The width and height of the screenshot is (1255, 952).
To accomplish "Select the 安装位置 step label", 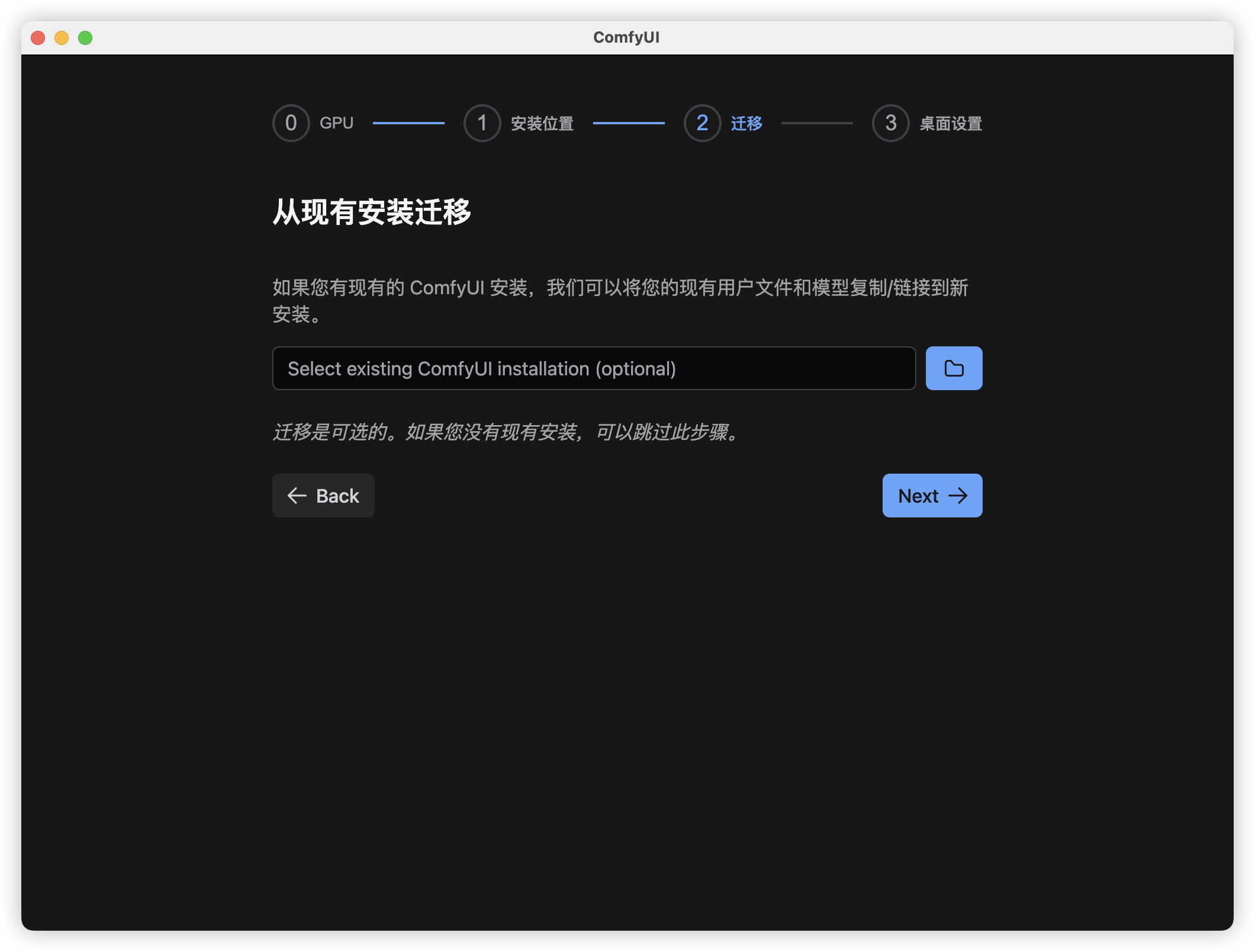I will pos(542,123).
